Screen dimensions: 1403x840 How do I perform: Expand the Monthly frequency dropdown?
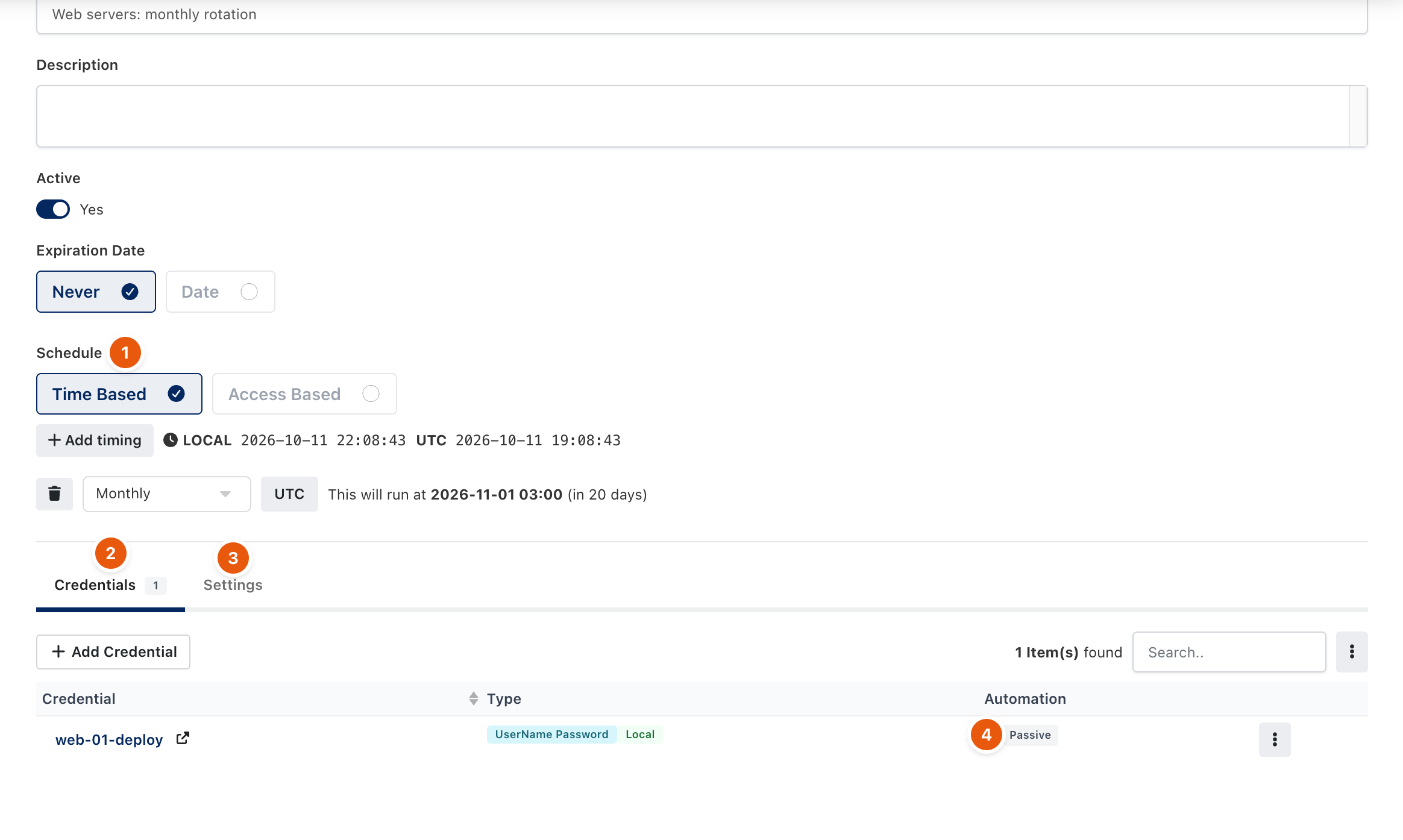[x=167, y=494]
